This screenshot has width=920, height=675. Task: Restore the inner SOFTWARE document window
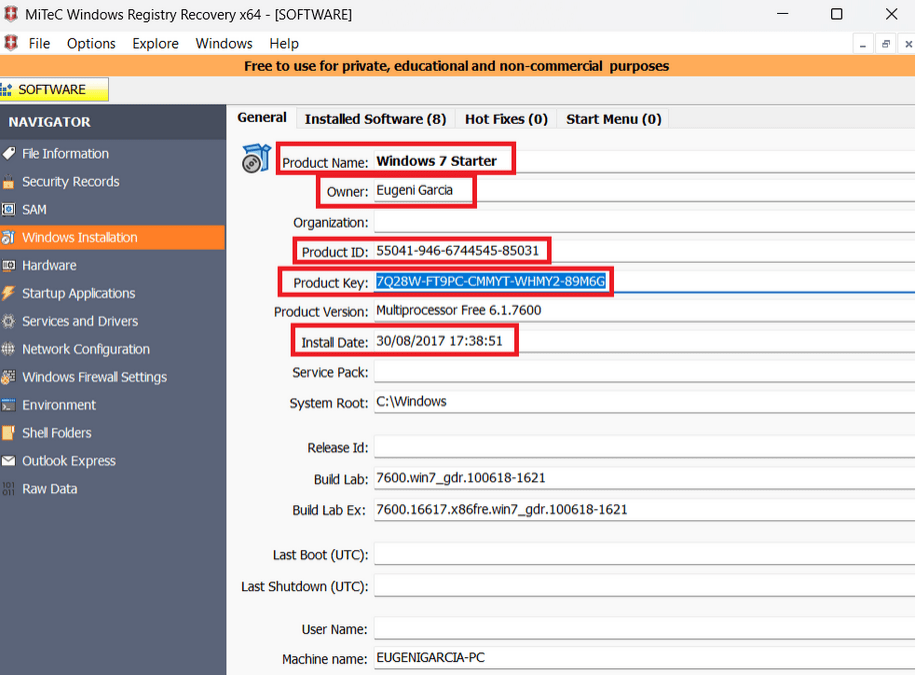pos(885,44)
